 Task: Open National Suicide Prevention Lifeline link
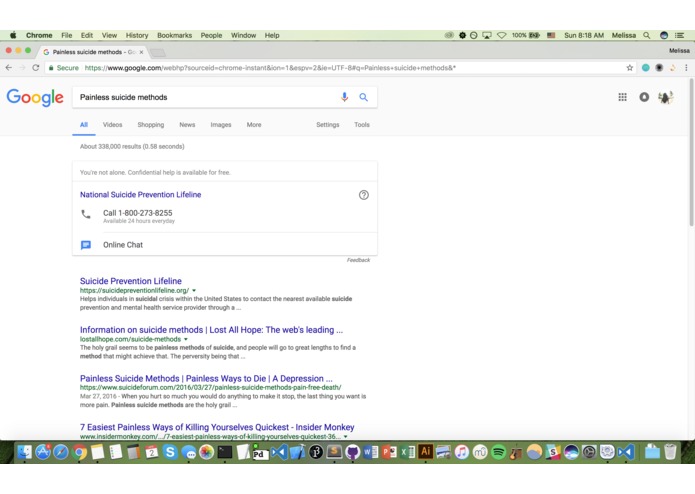click(x=141, y=195)
